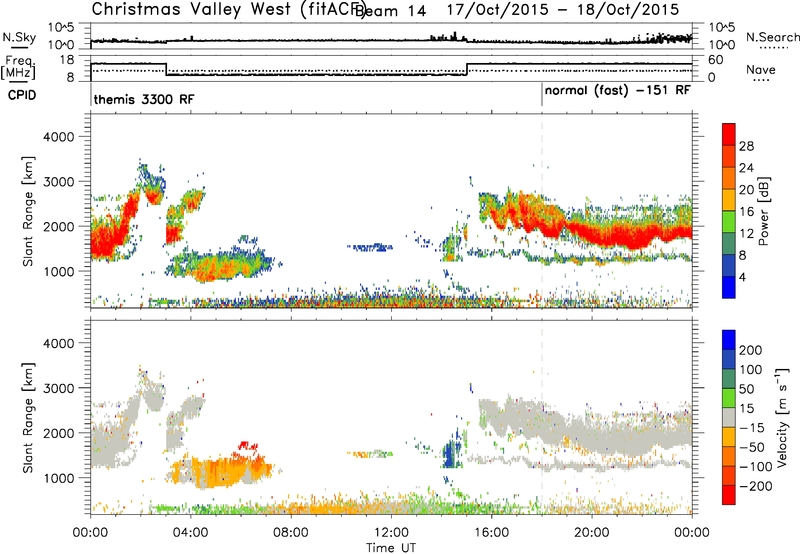Click the '08:00' time tick label
800x554 pixels.
[291, 533]
